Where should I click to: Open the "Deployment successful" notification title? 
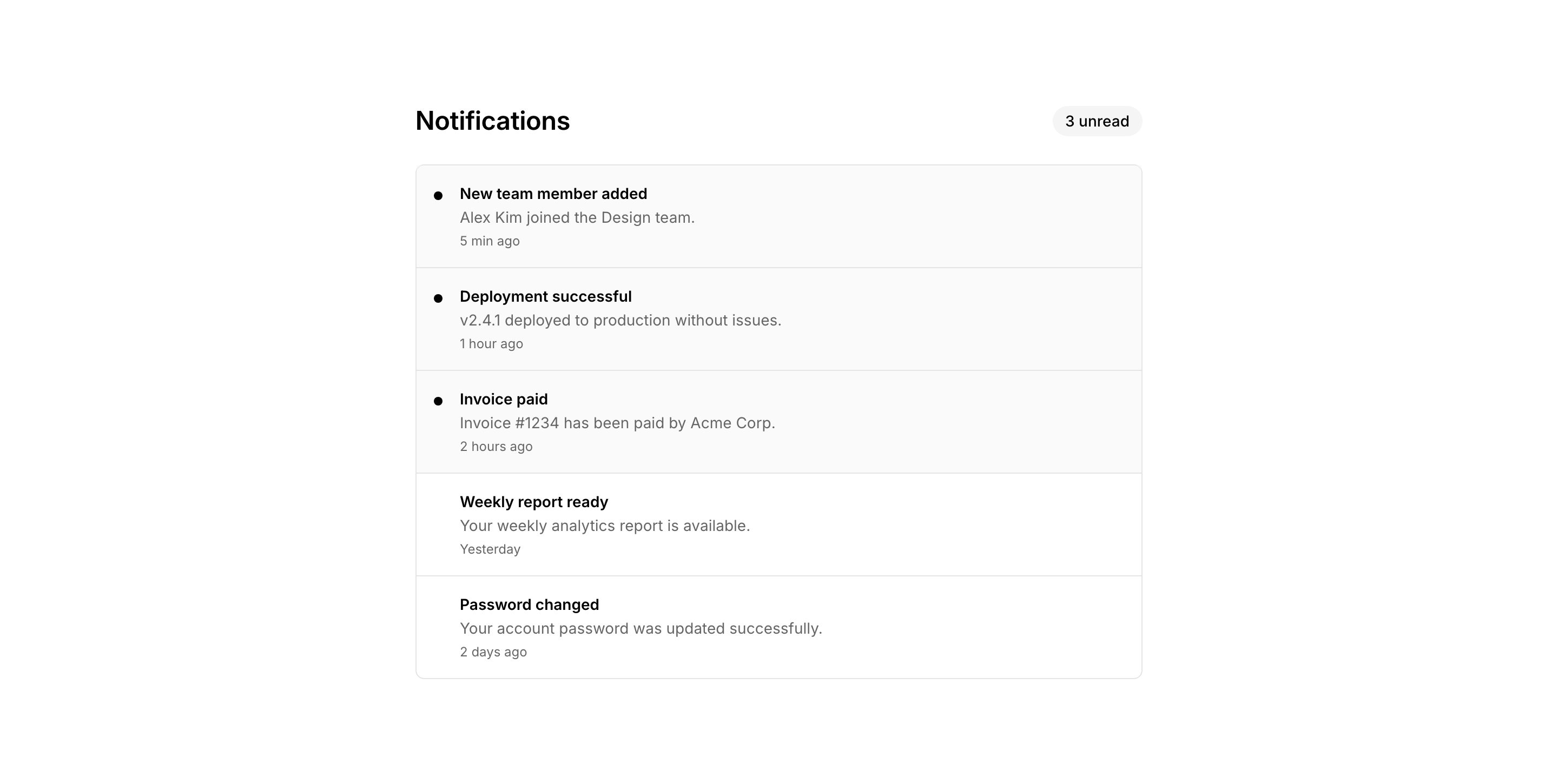pos(545,296)
